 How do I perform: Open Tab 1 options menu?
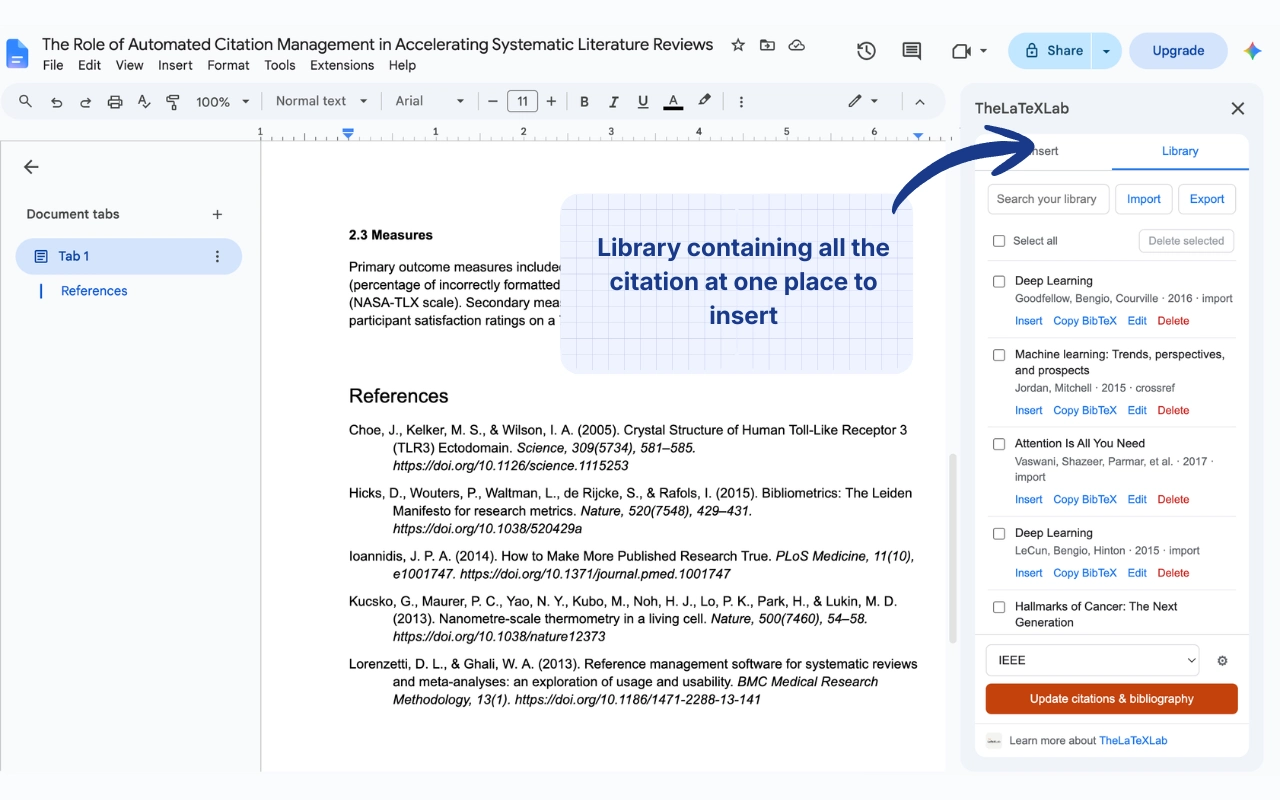pyautogui.click(x=217, y=256)
